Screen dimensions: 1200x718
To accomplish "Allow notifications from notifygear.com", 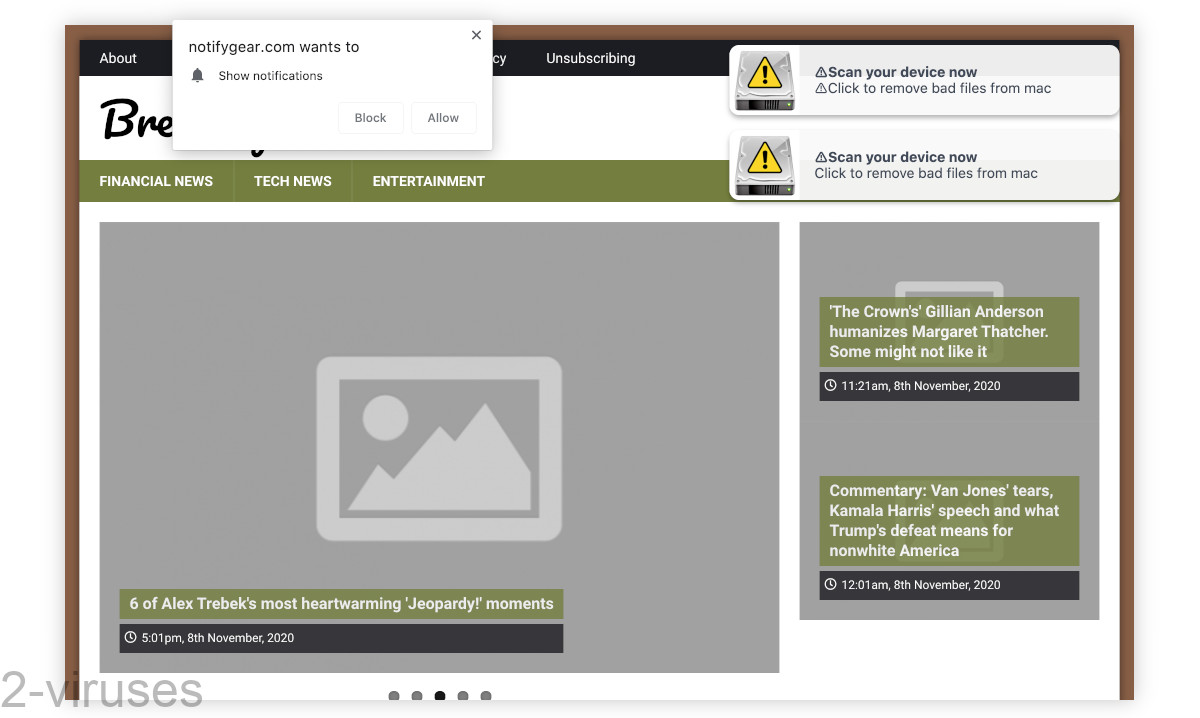I will (443, 117).
